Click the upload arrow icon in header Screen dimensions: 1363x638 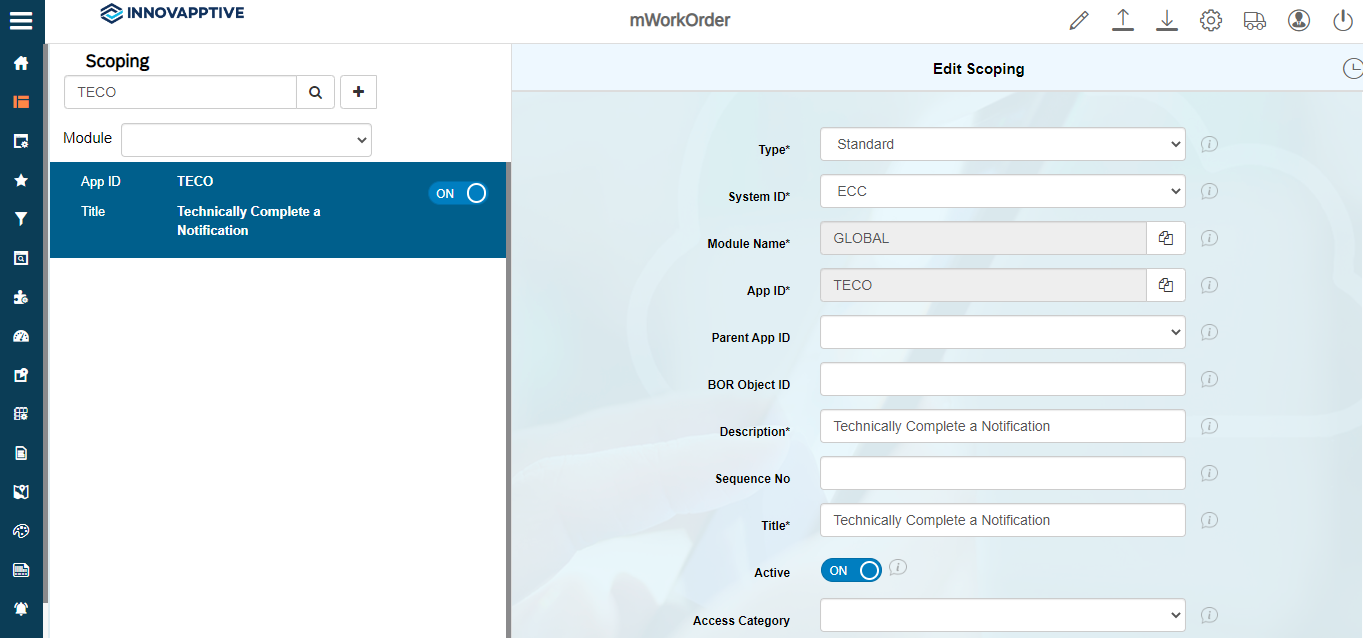[x=1123, y=21]
